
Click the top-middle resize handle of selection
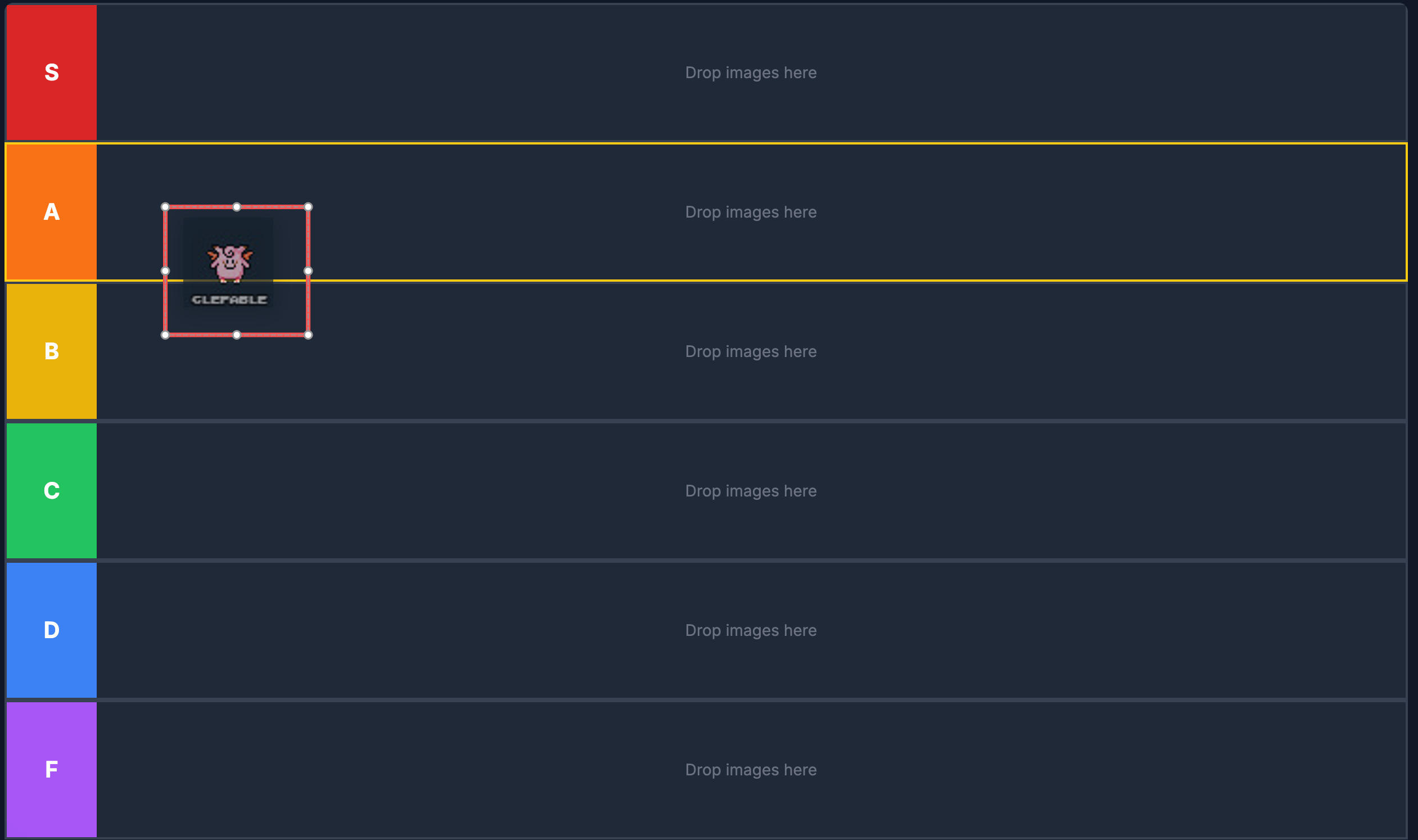coord(237,207)
